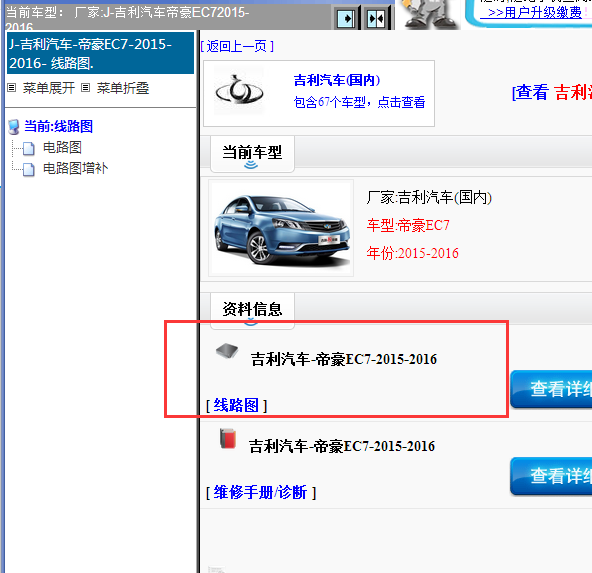
Task: Open 吉利汽车-帝豪EC7-2015-2016 entry above 维修手册/诊断
Action: [x=342, y=446]
